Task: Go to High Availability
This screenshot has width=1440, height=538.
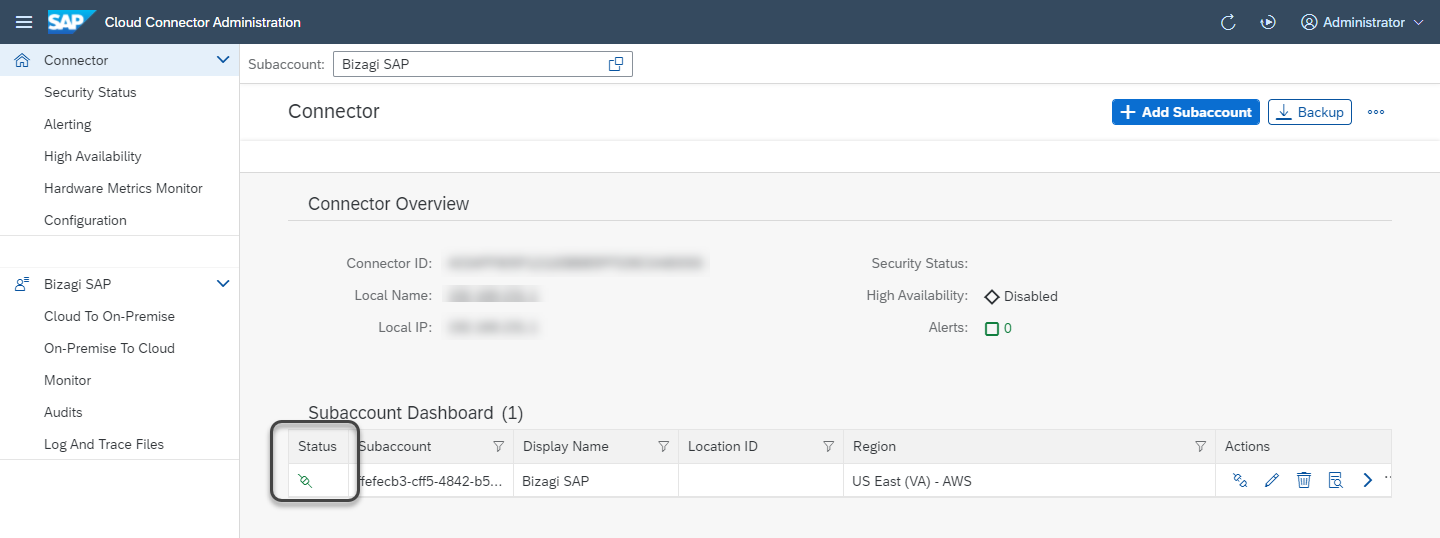Action: coord(93,156)
